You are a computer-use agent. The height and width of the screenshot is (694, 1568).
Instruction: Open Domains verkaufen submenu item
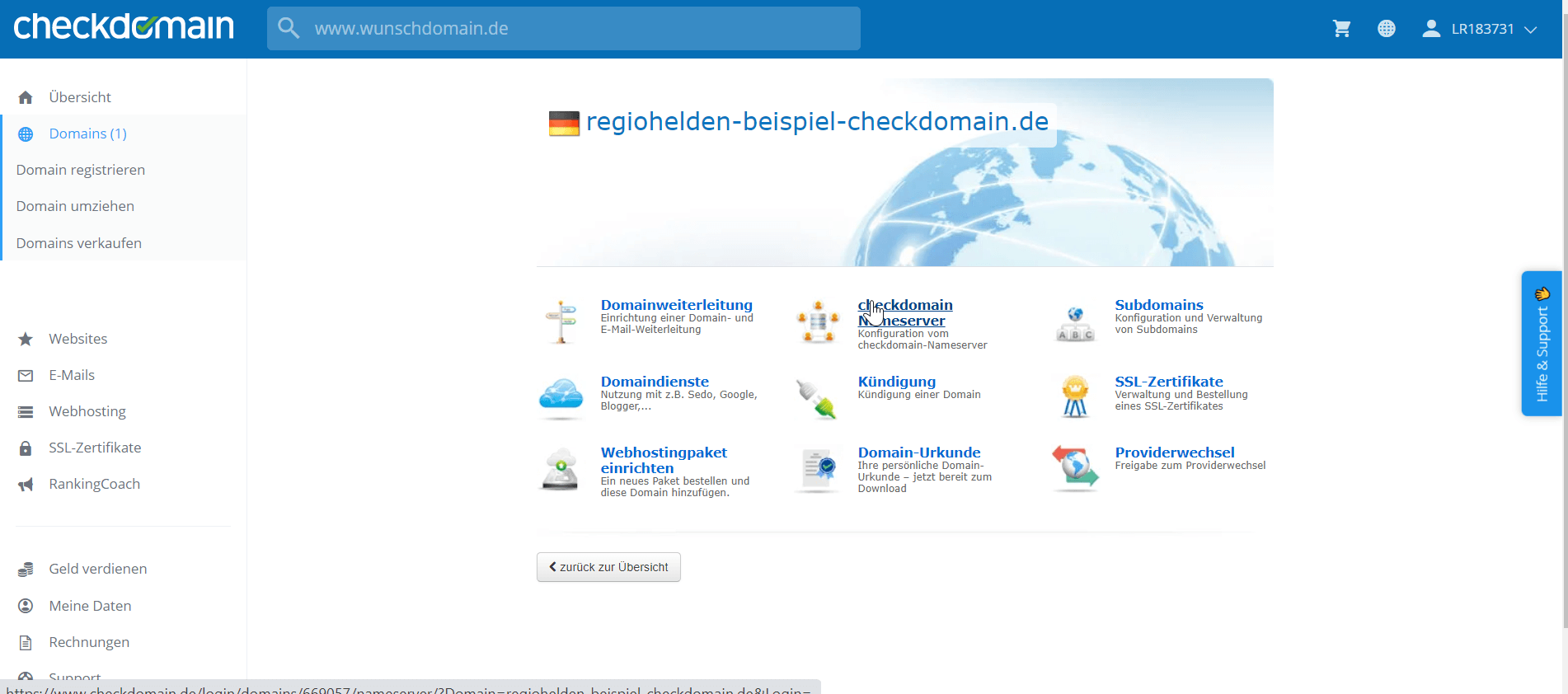pyautogui.click(x=79, y=243)
